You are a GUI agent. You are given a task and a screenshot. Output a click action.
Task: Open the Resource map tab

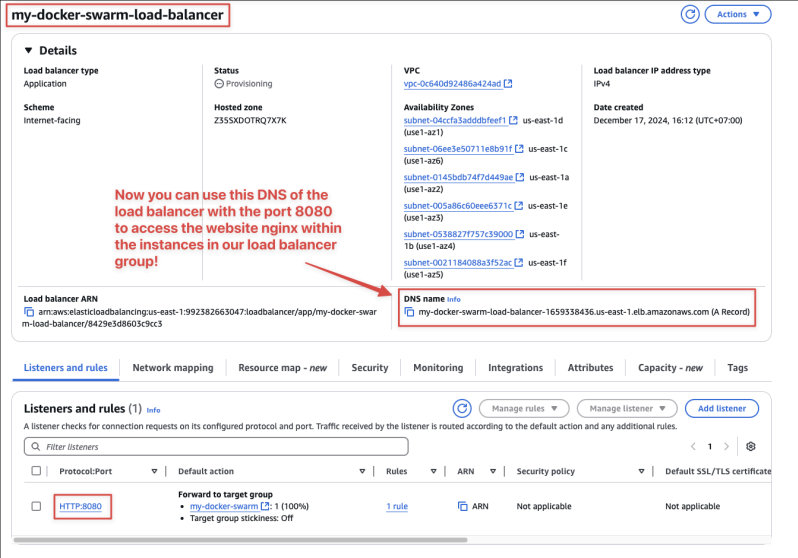(282, 368)
